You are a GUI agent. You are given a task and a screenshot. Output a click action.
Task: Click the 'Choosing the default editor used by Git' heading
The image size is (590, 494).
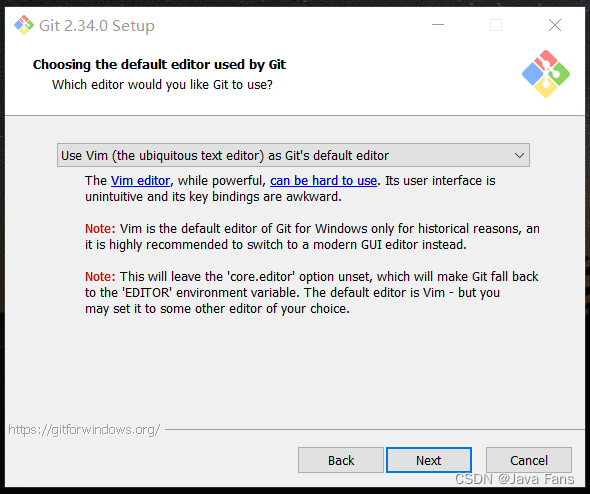point(159,64)
